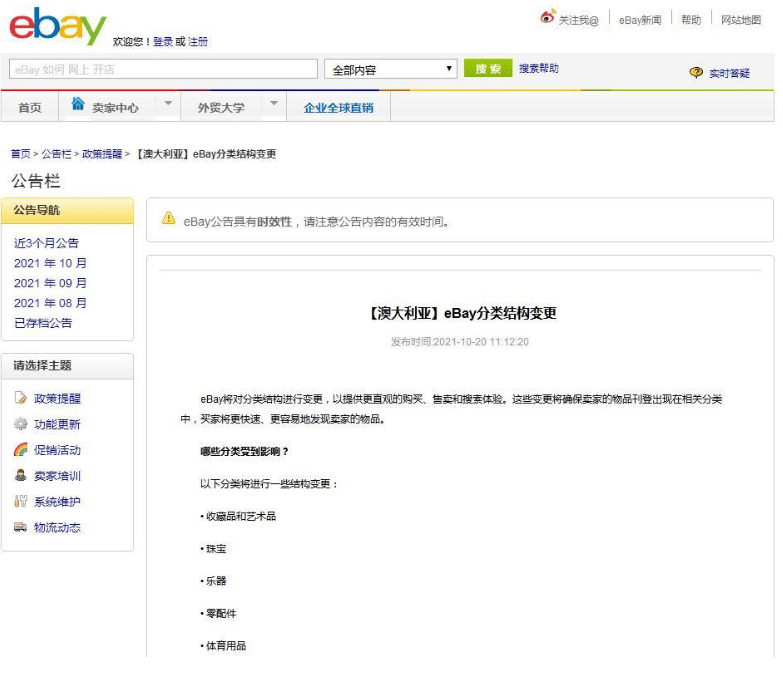783x683 pixels.
Task: Click 首页 in the breadcrumb
Action: pyautogui.click(x=20, y=154)
